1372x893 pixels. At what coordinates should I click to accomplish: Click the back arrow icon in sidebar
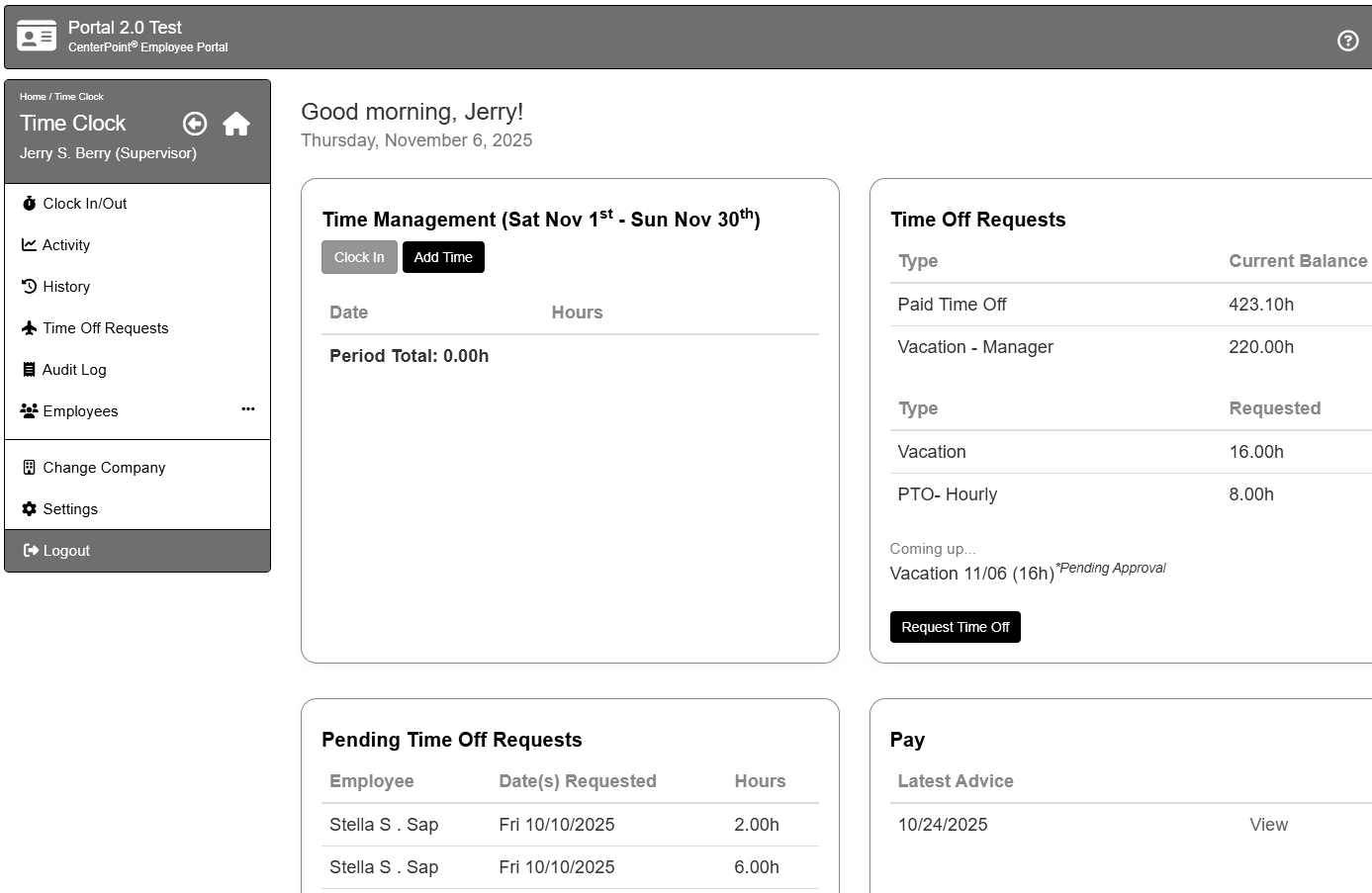pos(195,124)
